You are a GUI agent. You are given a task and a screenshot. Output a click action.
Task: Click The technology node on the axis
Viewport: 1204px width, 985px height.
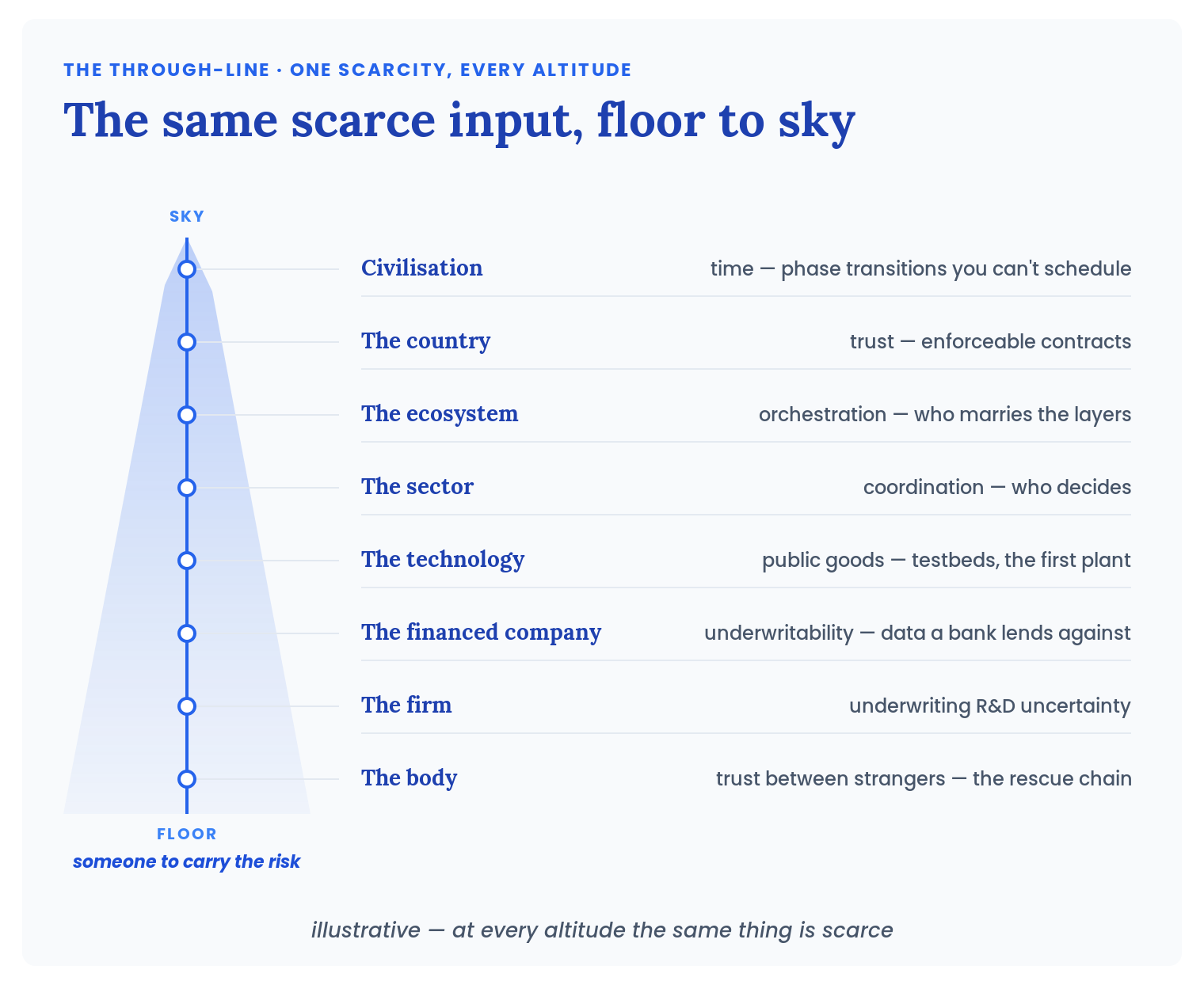(187, 561)
